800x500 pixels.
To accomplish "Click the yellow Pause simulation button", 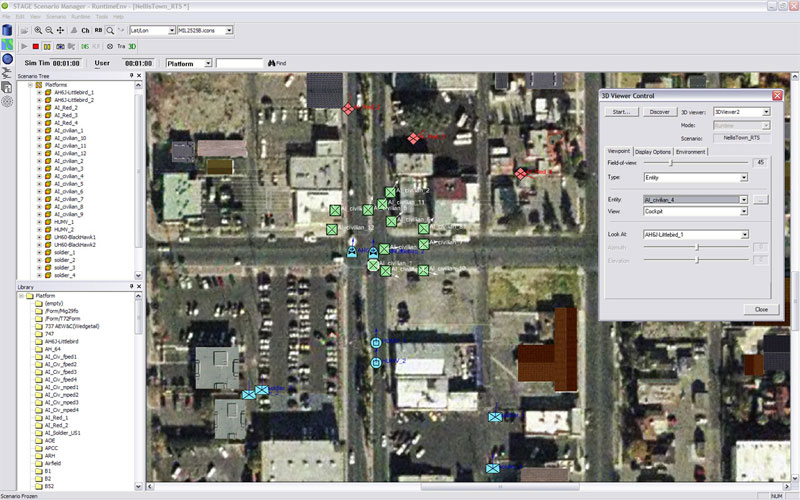I will [x=48, y=46].
